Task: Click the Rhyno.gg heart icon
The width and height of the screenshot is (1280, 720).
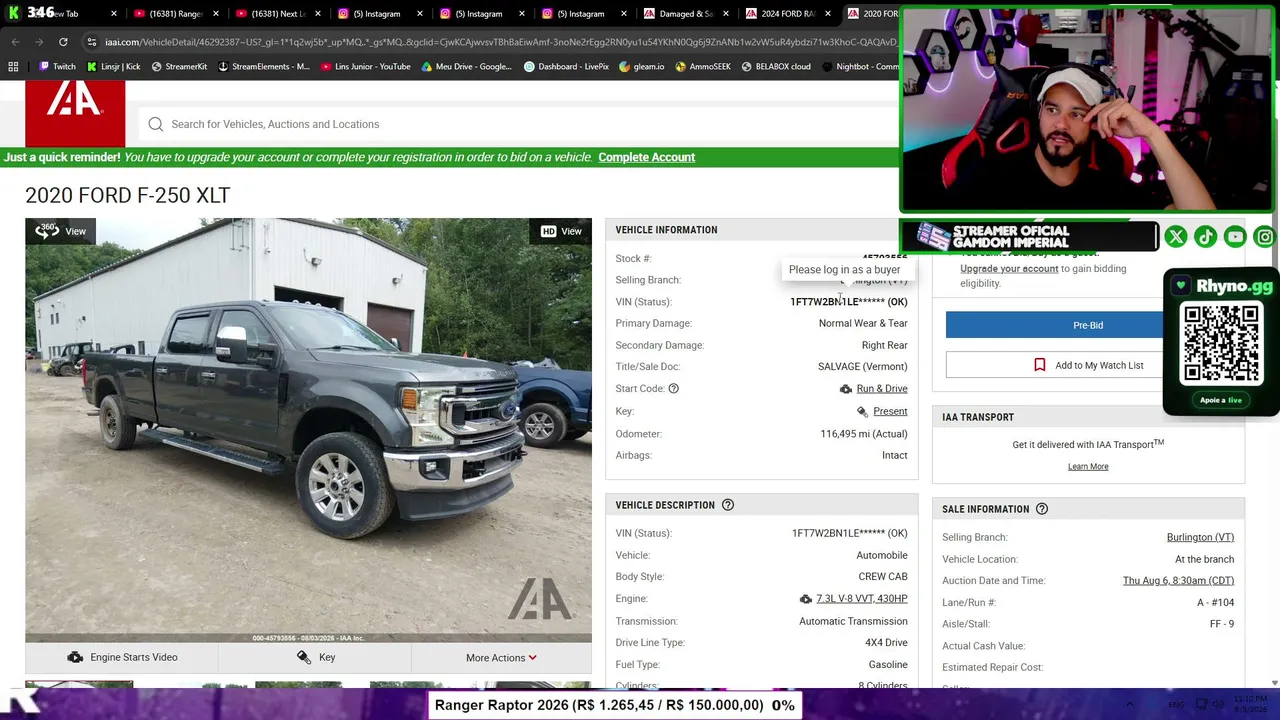Action: [x=1181, y=286]
